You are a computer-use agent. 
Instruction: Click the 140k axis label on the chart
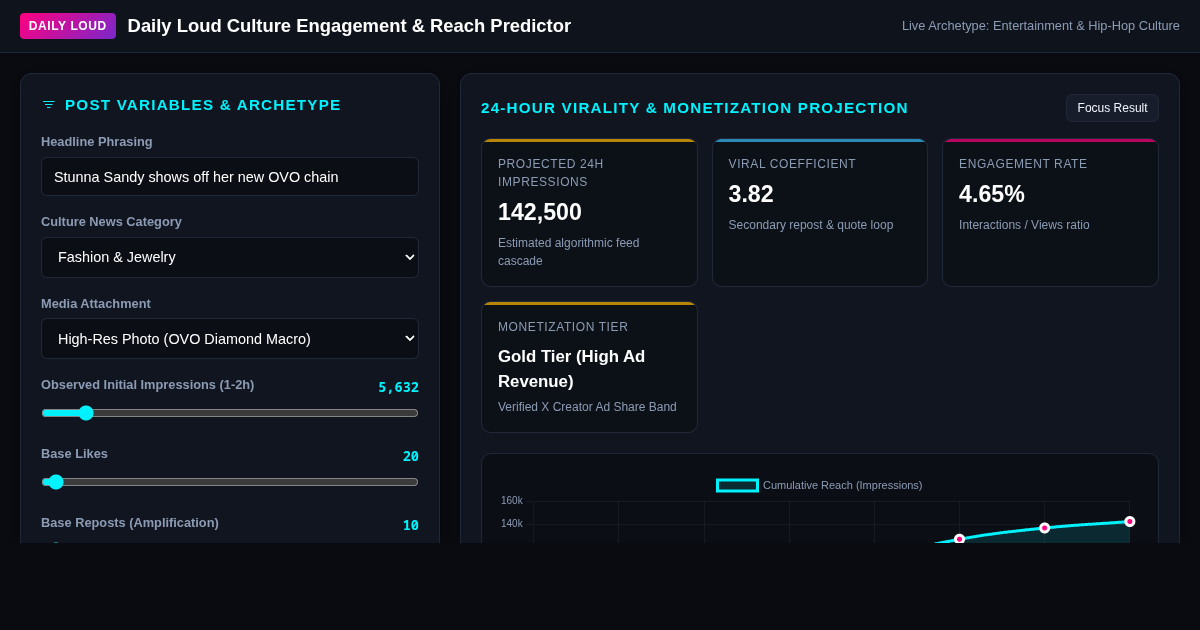point(512,524)
